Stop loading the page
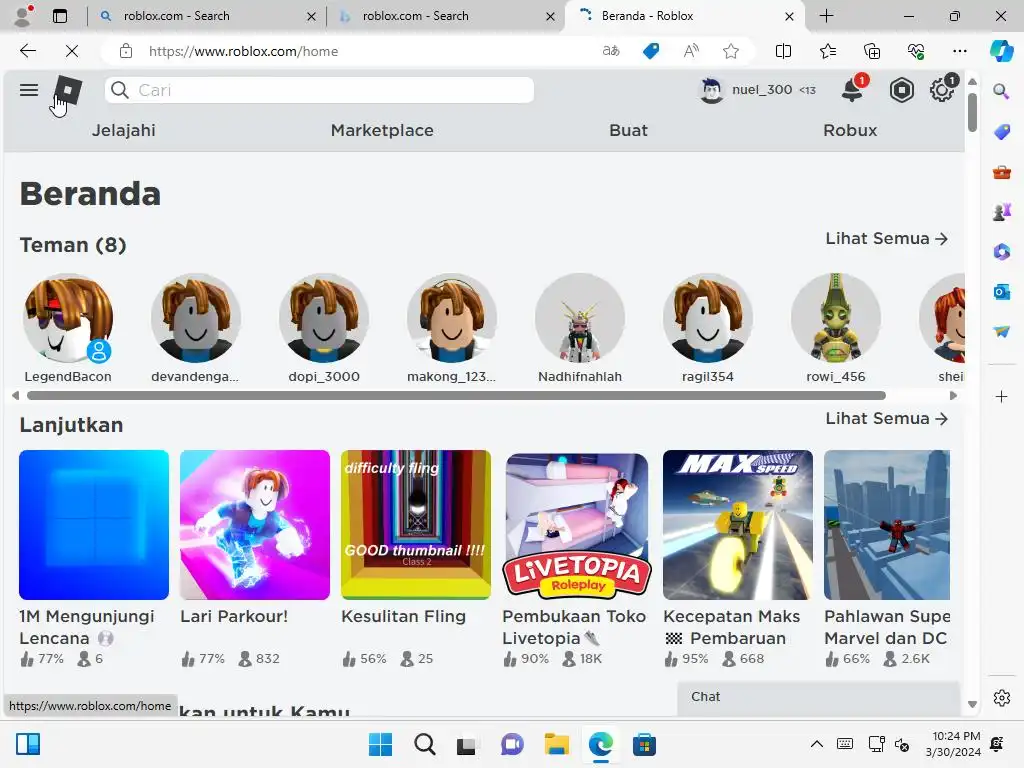 (x=72, y=51)
